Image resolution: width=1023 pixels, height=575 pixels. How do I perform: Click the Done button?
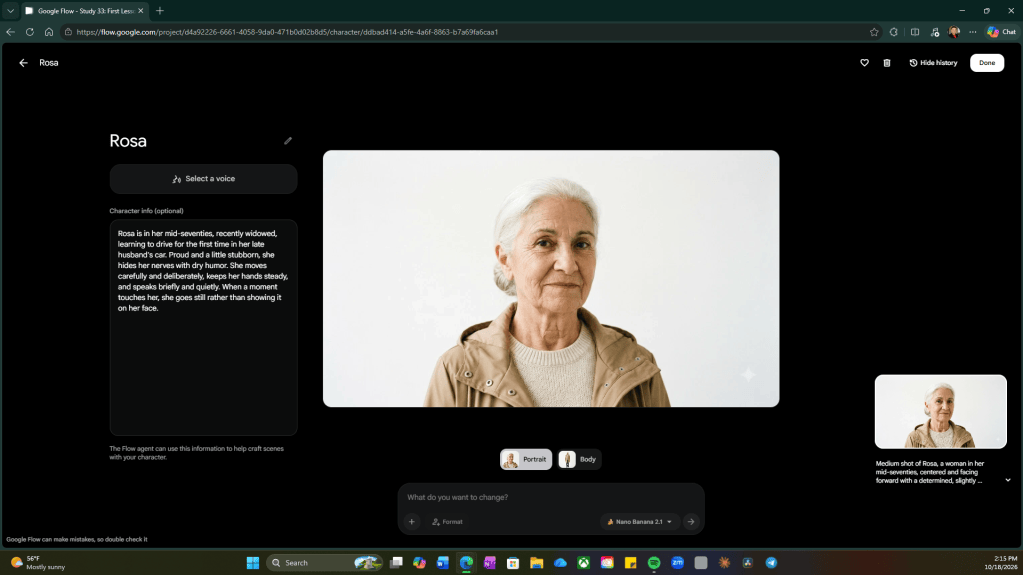click(x=986, y=63)
